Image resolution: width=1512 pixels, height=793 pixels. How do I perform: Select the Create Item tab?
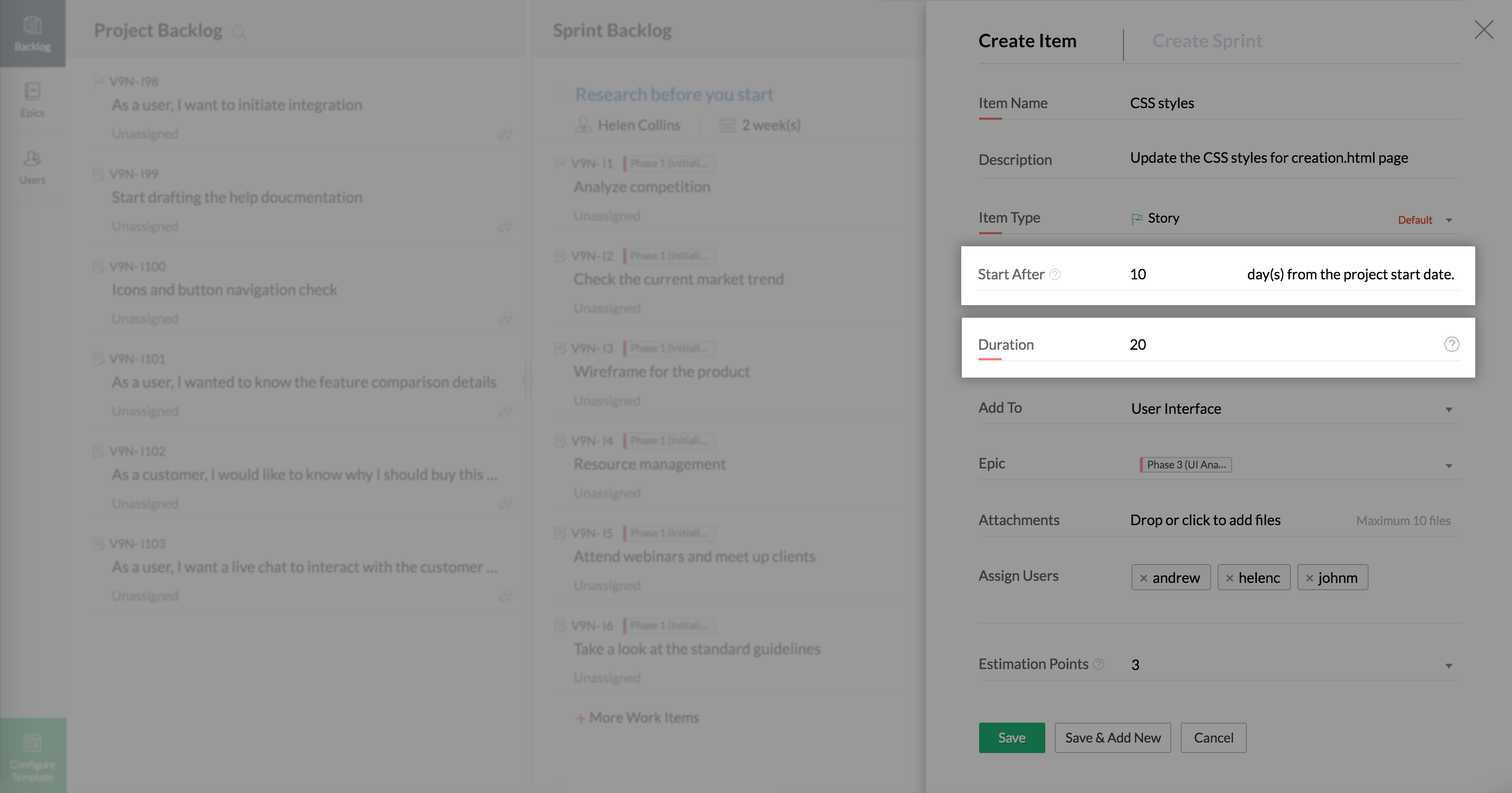coord(1027,41)
